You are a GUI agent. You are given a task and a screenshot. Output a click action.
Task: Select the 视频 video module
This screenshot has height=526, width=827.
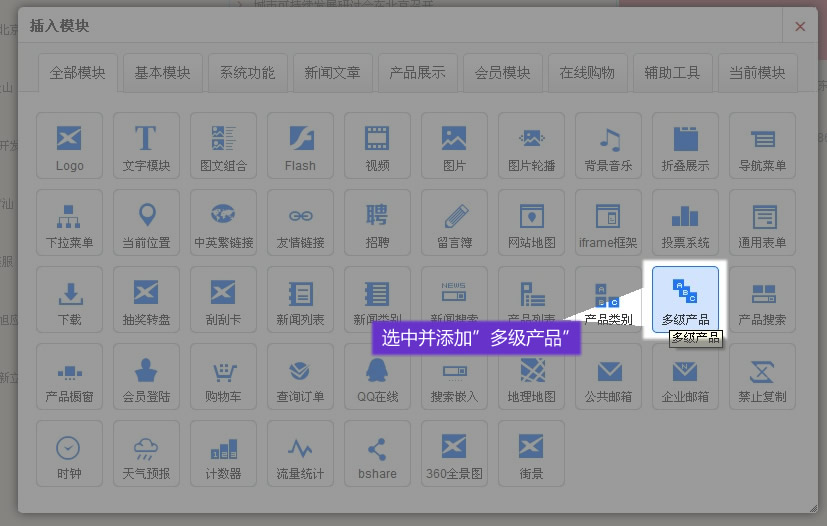[377, 145]
